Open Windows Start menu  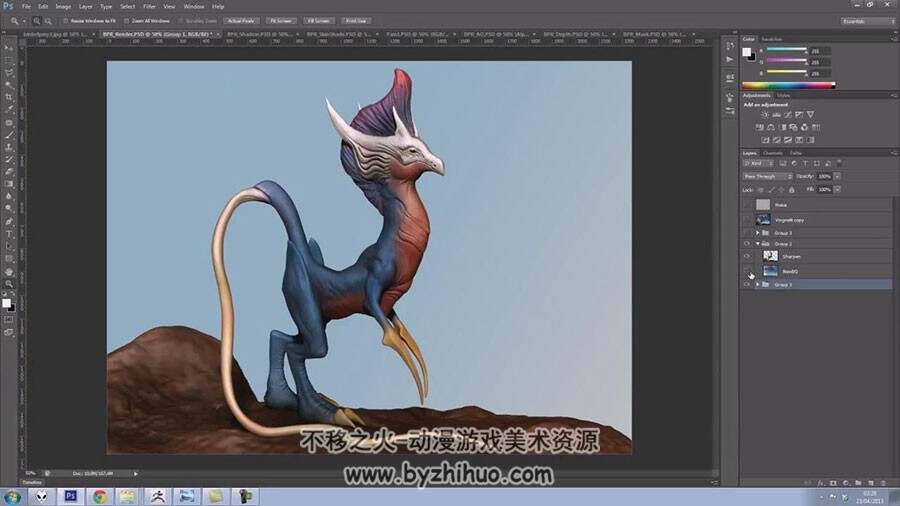point(12,497)
